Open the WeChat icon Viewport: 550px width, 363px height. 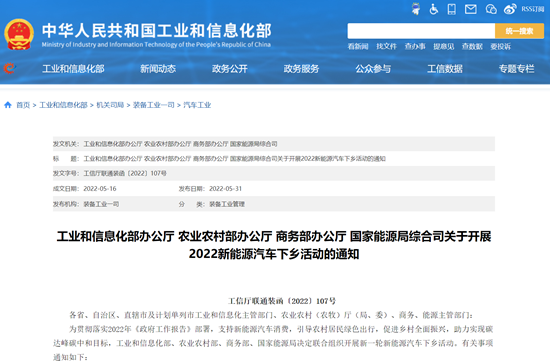point(491,9)
